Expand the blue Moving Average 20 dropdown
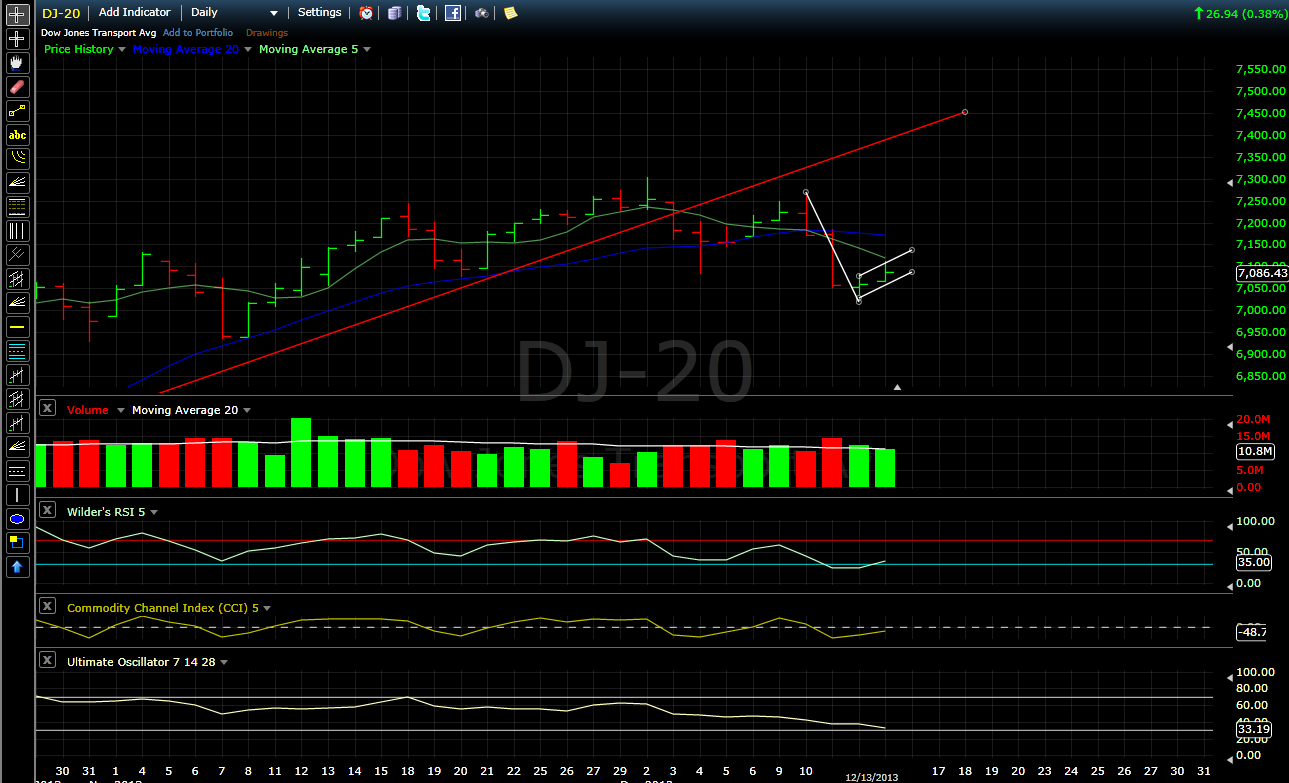1289x783 pixels. [248, 49]
